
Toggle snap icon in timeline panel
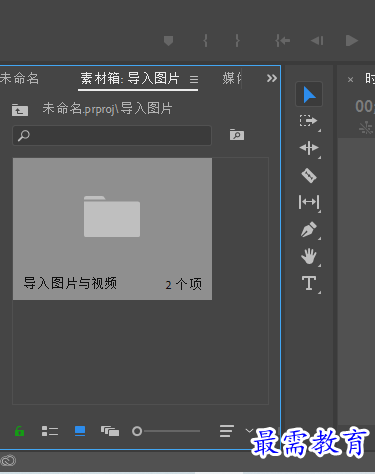(366, 127)
